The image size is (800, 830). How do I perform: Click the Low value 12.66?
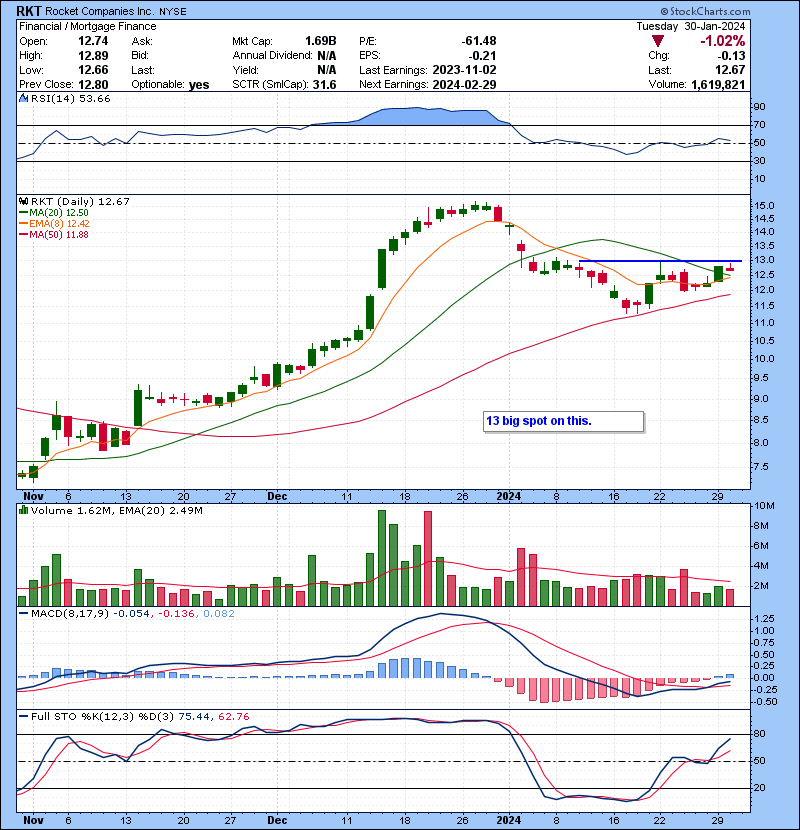click(93, 70)
